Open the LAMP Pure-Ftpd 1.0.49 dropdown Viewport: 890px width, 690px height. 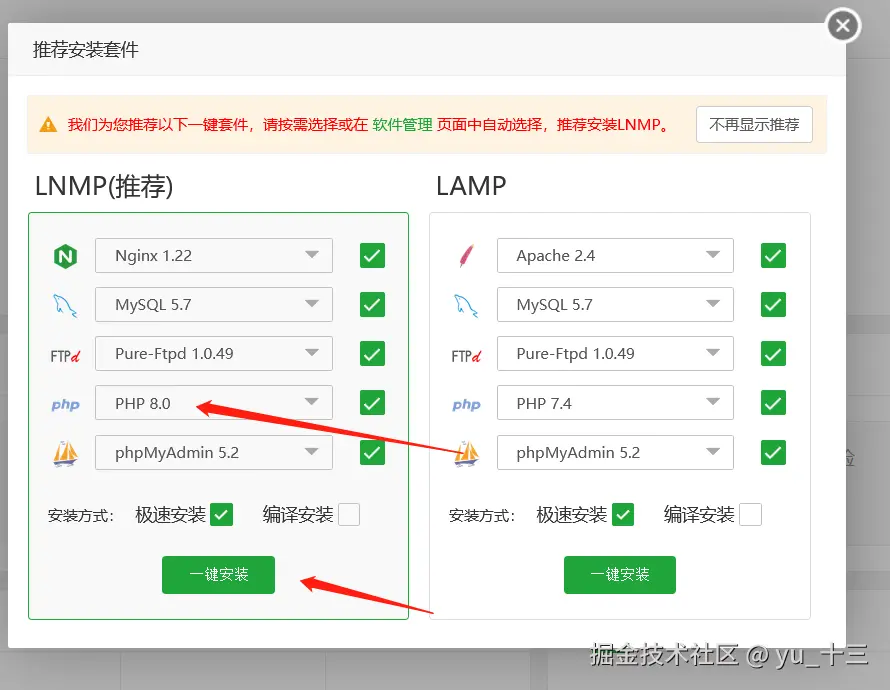[x=615, y=354]
